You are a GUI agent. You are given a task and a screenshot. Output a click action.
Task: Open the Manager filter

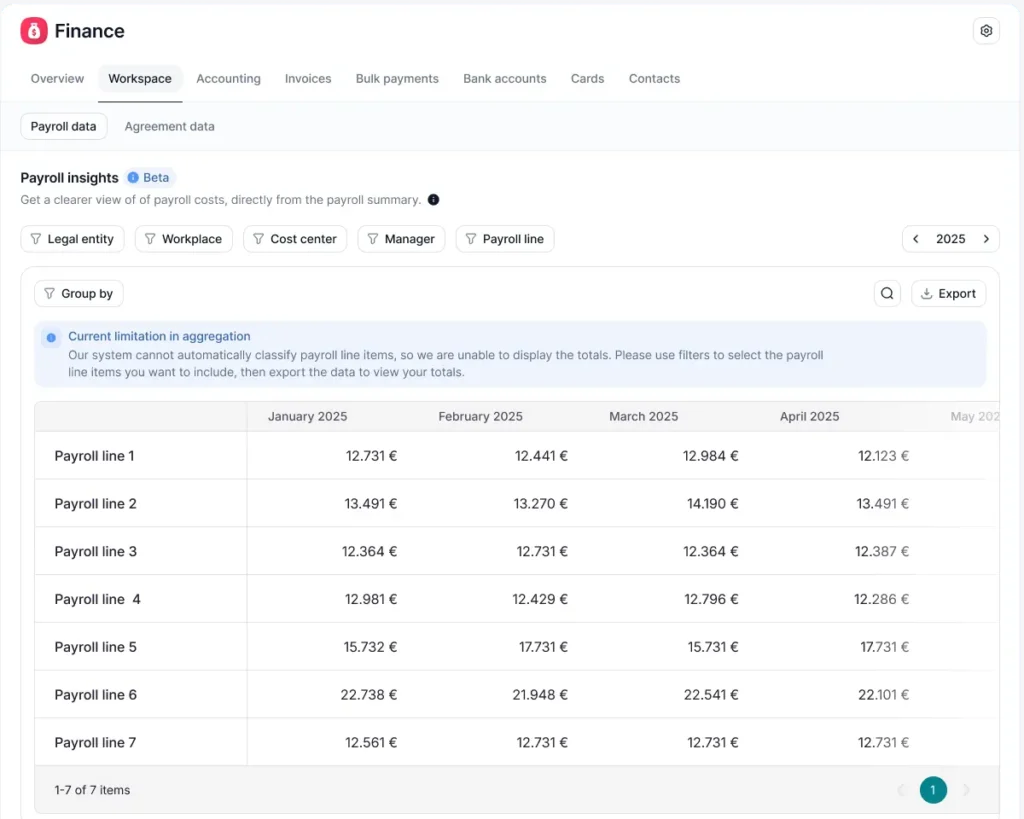coord(401,239)
